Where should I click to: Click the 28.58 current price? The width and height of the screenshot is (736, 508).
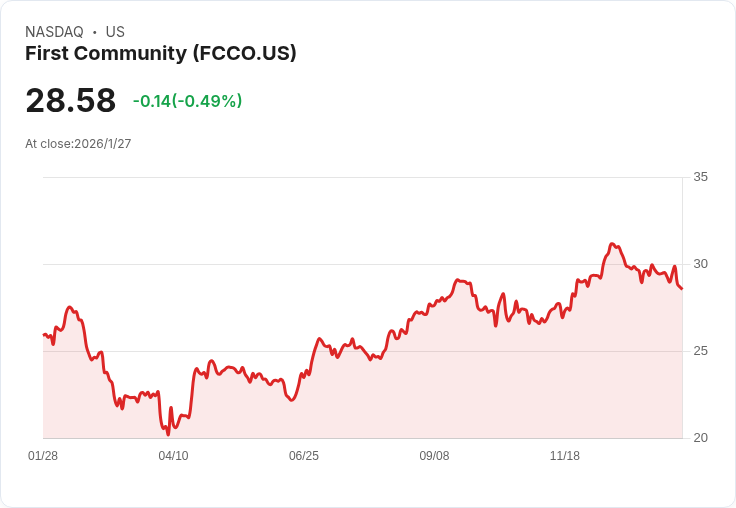[71, 100]
